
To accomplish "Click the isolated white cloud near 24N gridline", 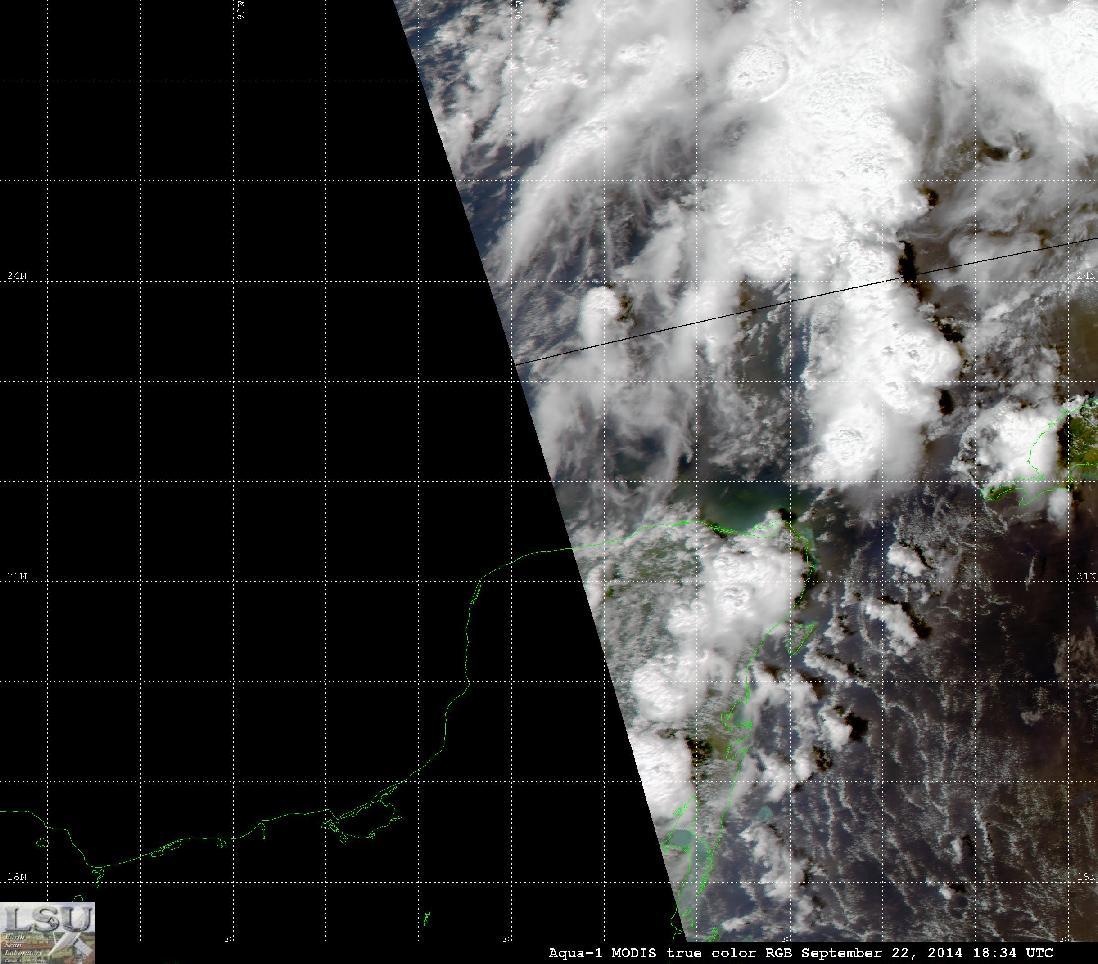I will click(x=599, y=313).
